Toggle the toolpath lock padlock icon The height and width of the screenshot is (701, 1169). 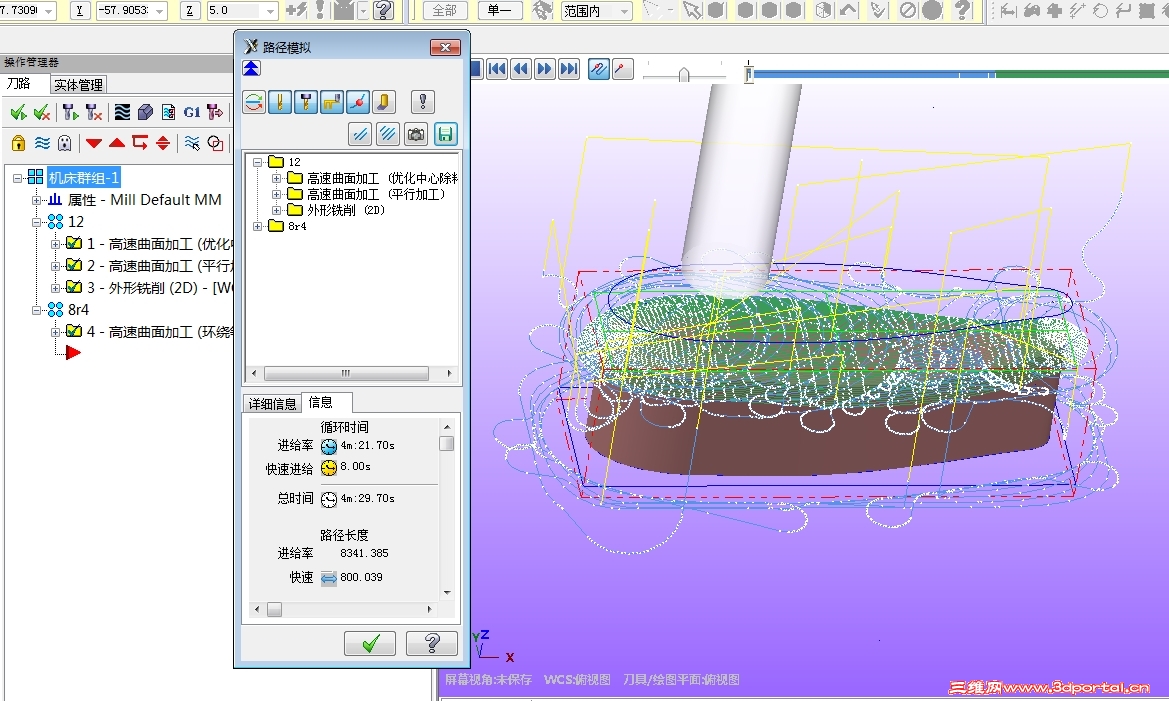[x=19, y=142]
